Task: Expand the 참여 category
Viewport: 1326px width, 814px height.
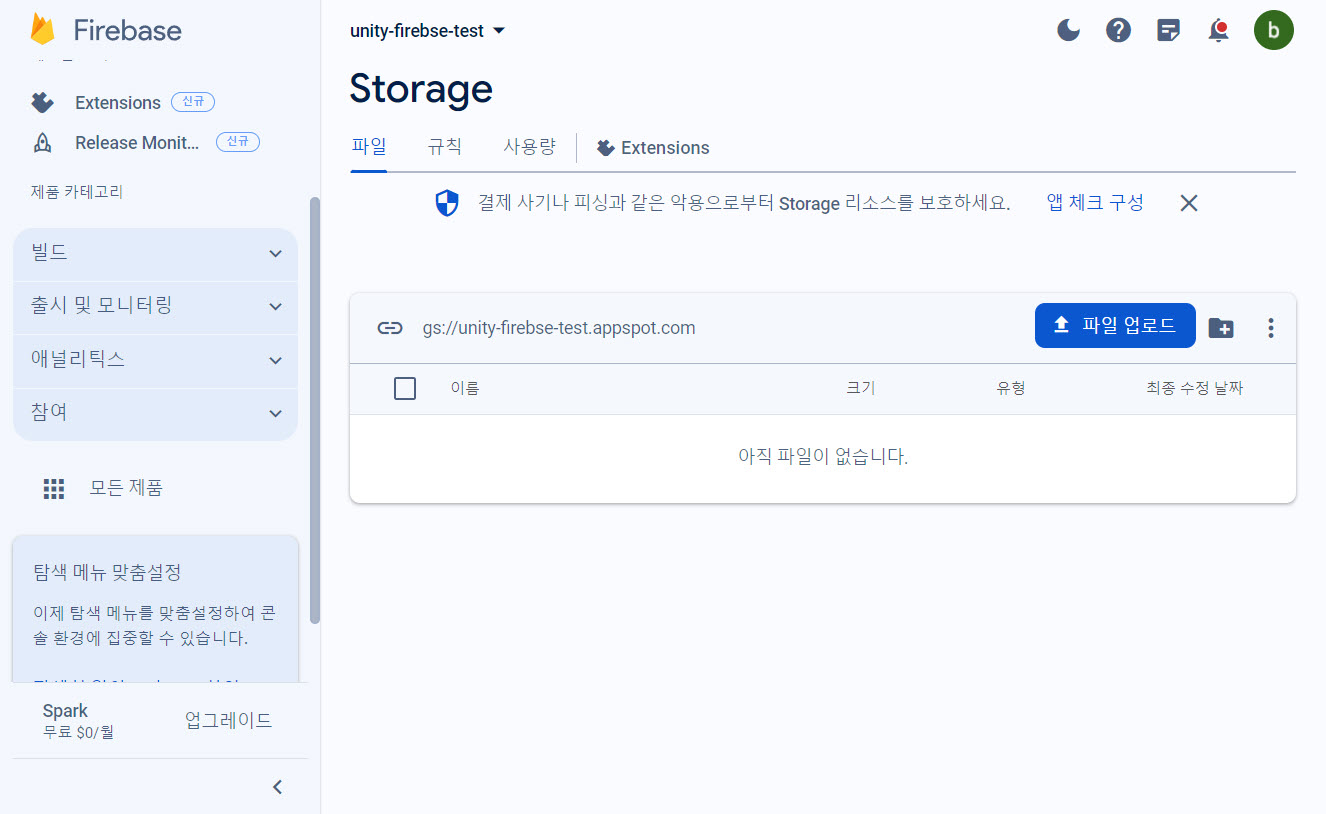Action: [155, 414]
